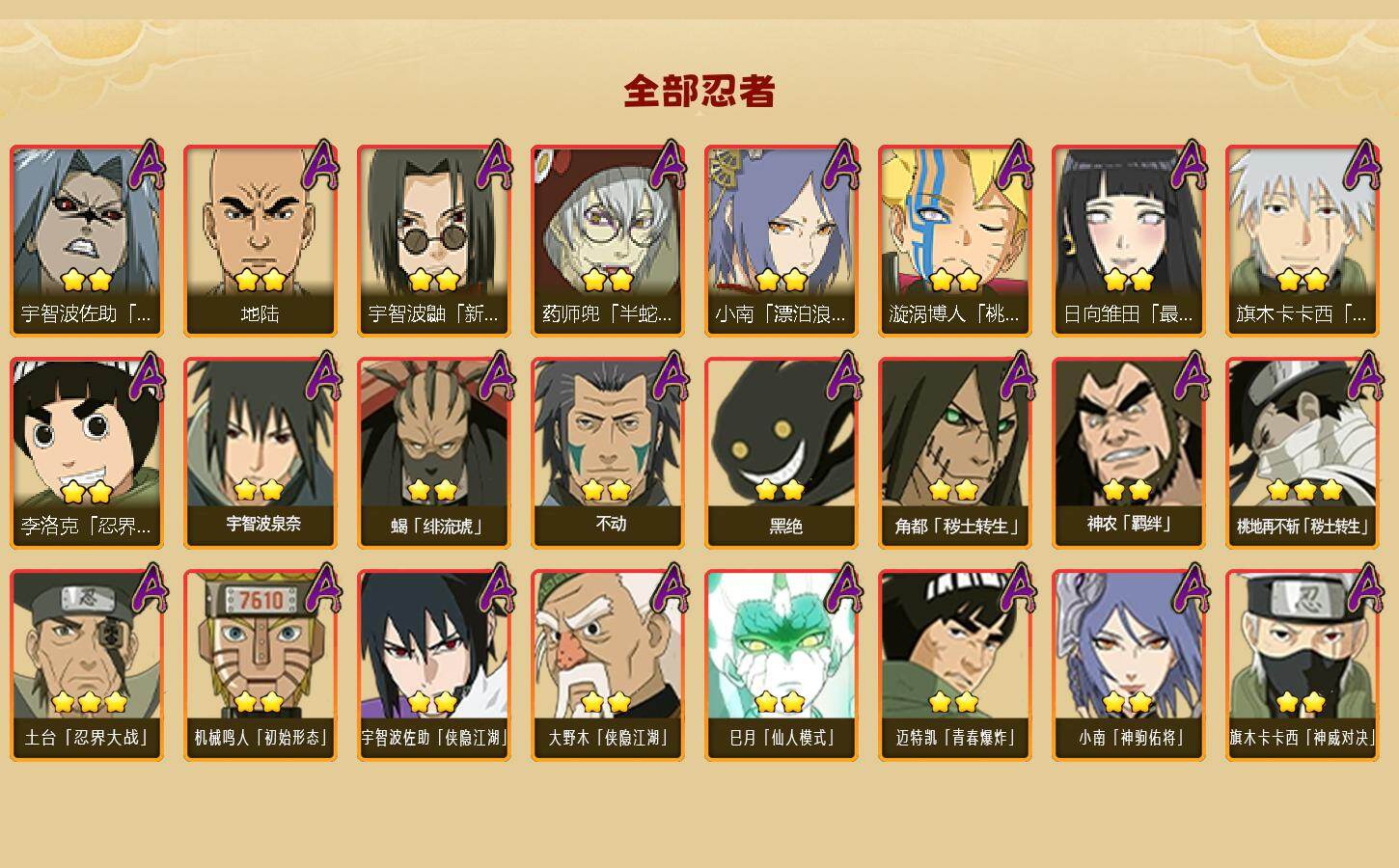Open the 土台「忍界大战」 card

click(x=87, y=665)
